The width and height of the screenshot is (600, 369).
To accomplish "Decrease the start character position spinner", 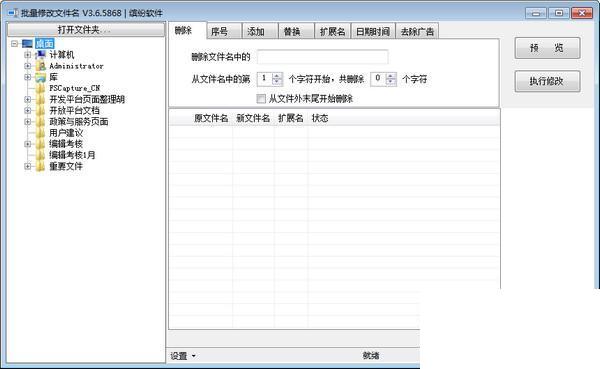I will tap(277, 82).
